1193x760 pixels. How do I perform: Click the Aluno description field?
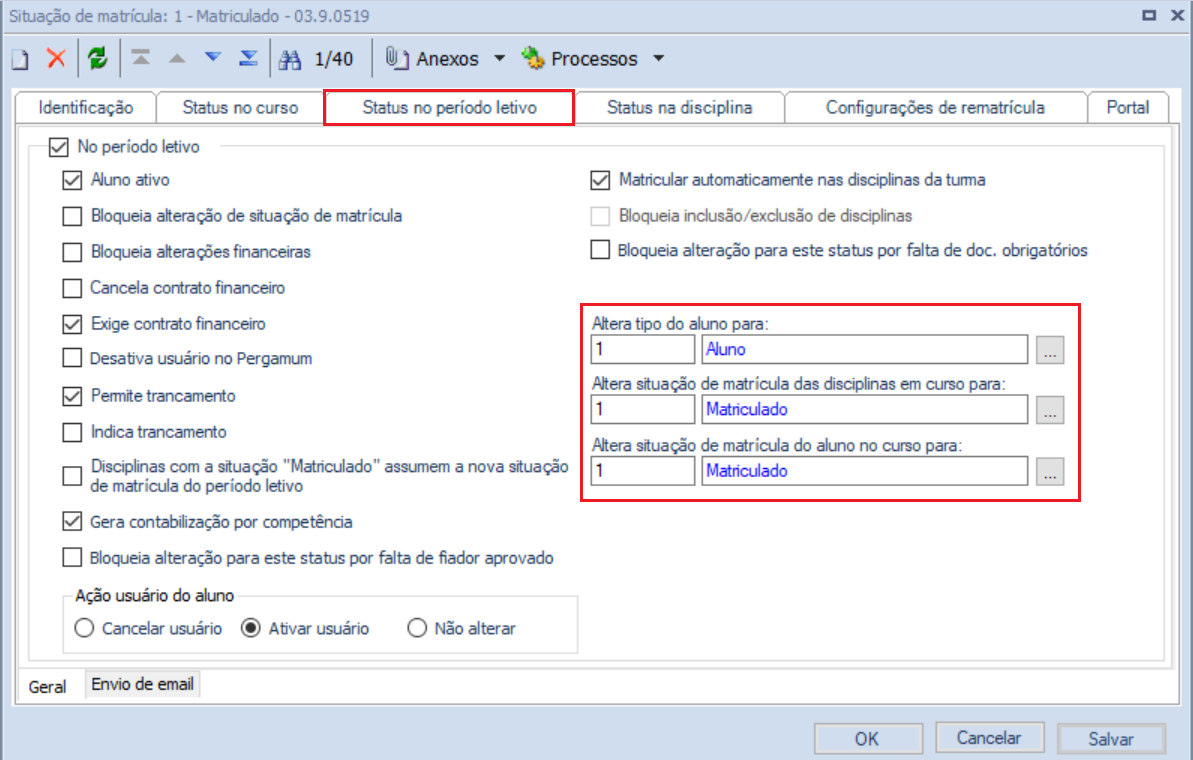click(864, 350)
